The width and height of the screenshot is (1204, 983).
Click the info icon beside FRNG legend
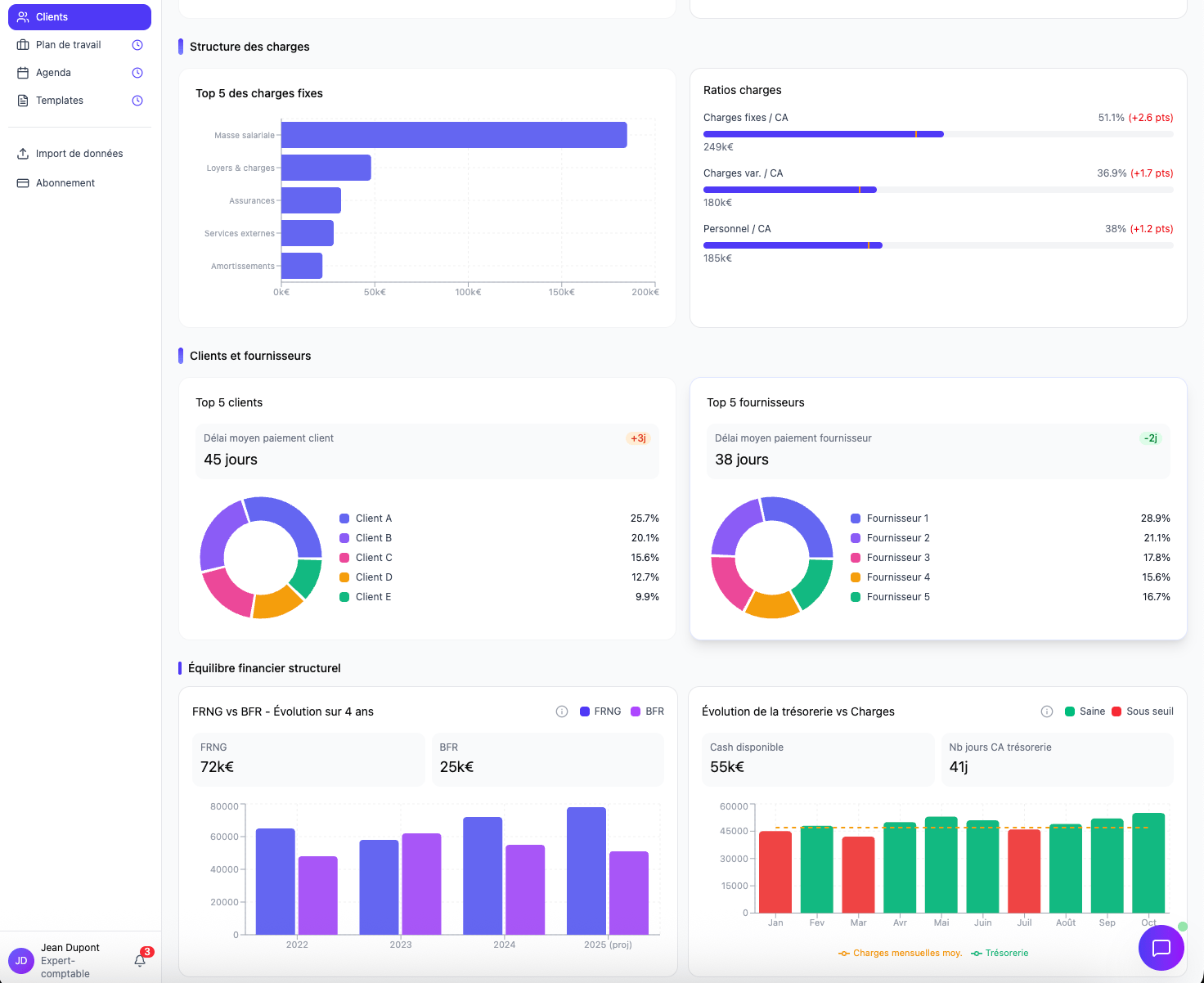[562, 711]
